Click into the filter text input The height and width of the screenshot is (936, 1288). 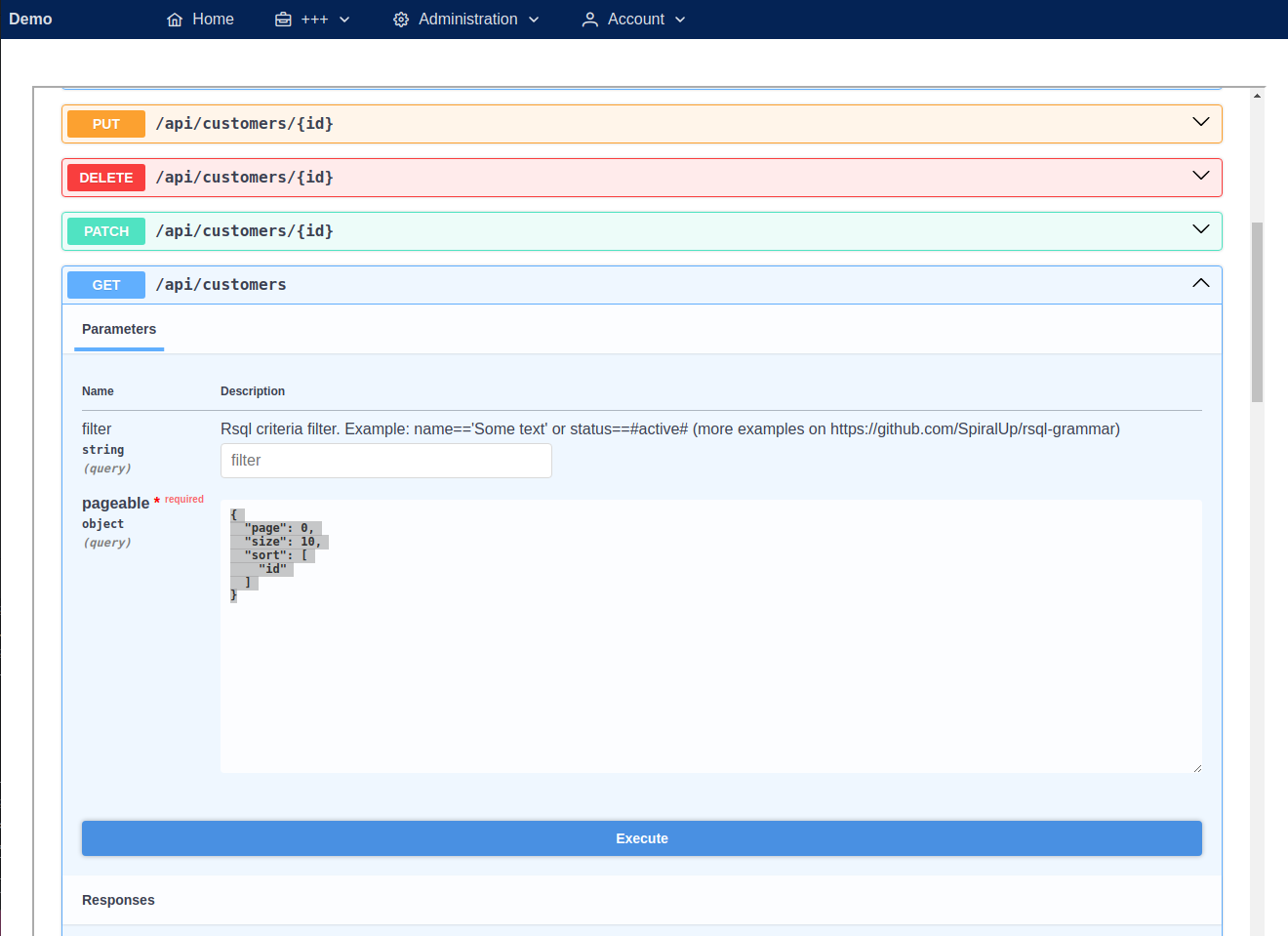(385, 460)
